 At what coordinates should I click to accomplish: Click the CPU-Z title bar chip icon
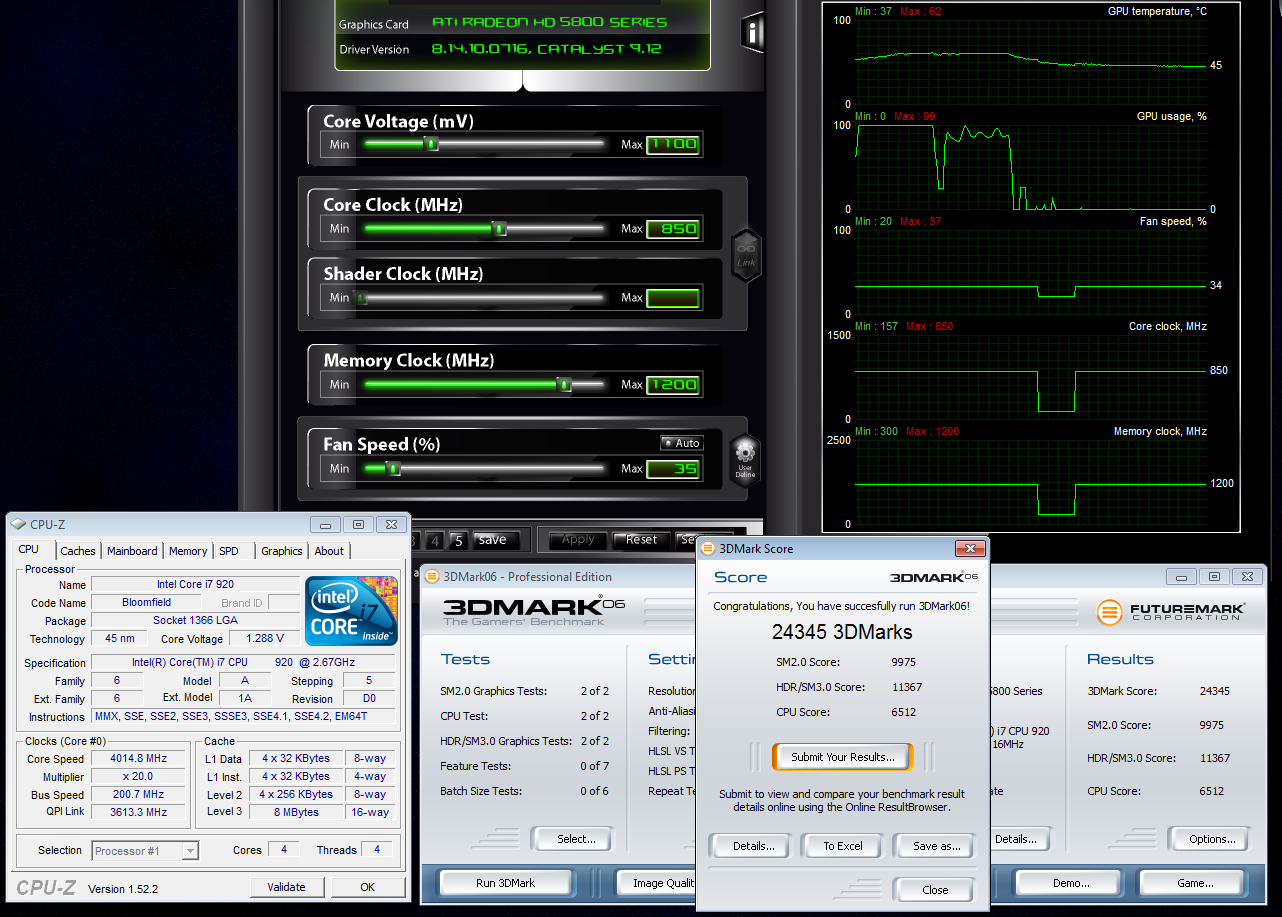pos(18,524)
